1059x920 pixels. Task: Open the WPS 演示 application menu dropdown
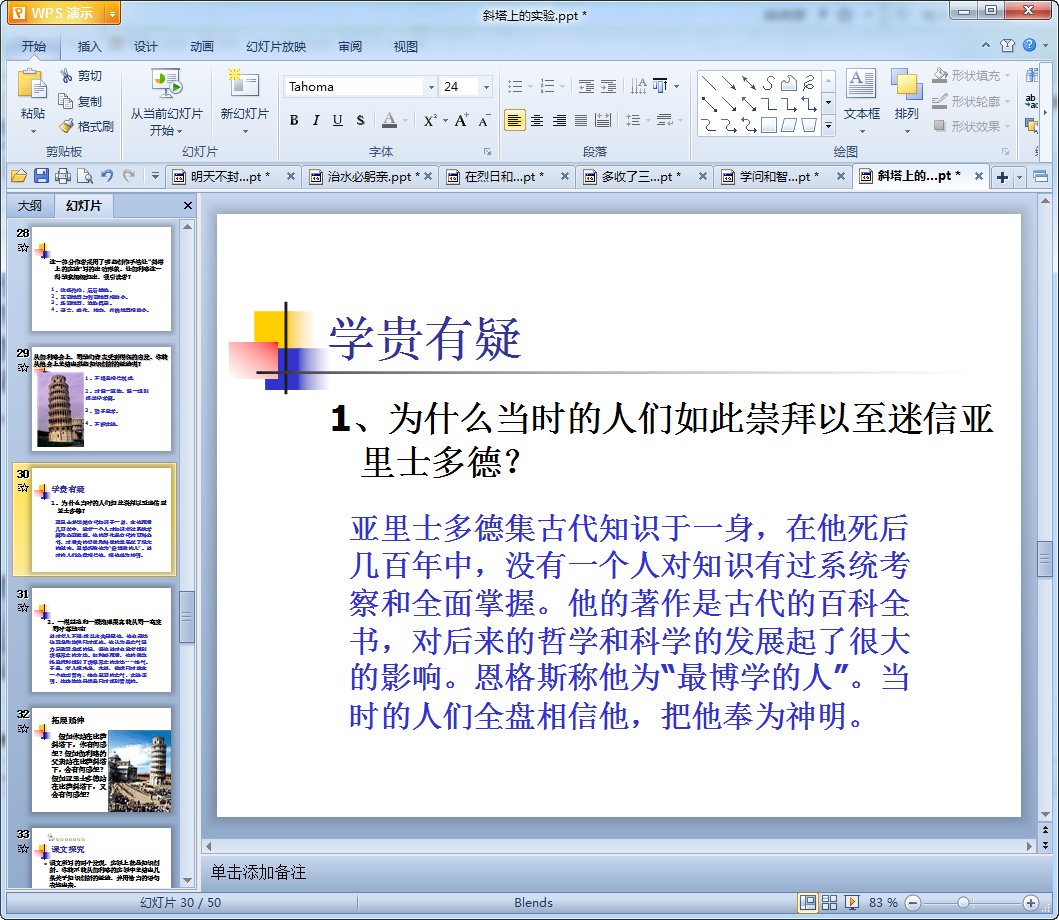112,13
